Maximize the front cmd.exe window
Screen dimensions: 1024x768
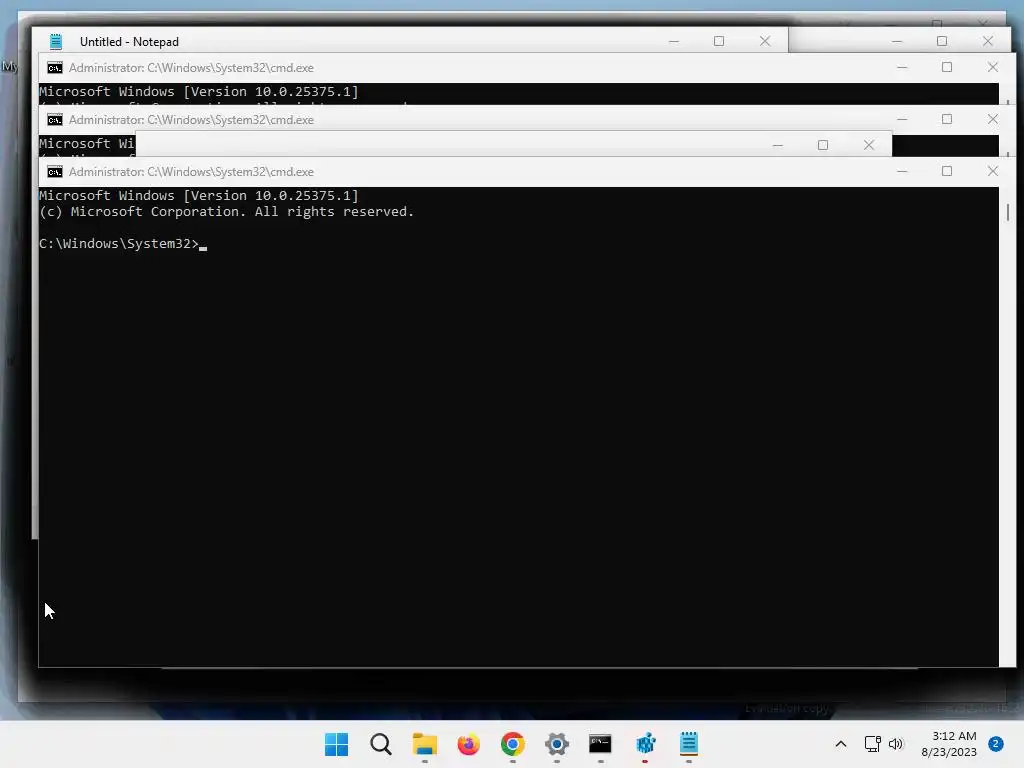coord(947,171)
